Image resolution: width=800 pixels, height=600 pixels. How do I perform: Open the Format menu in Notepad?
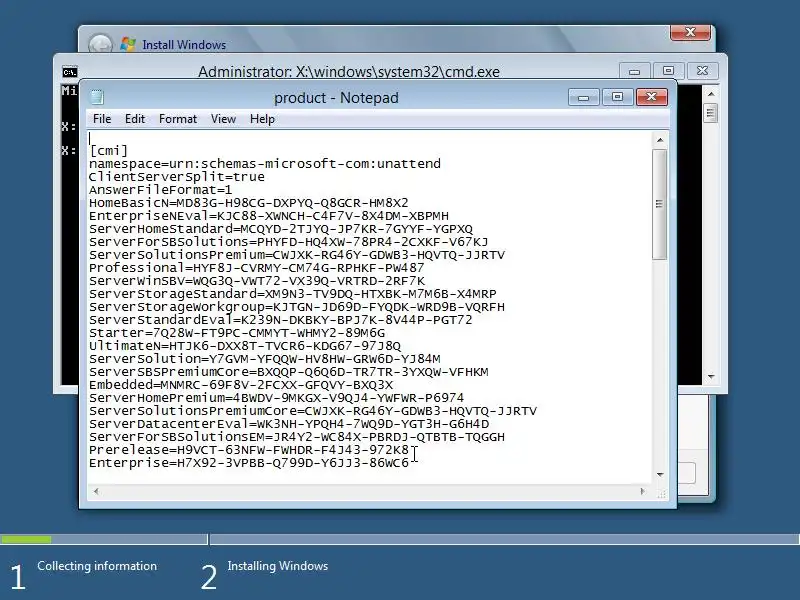[x=178, y=119]
